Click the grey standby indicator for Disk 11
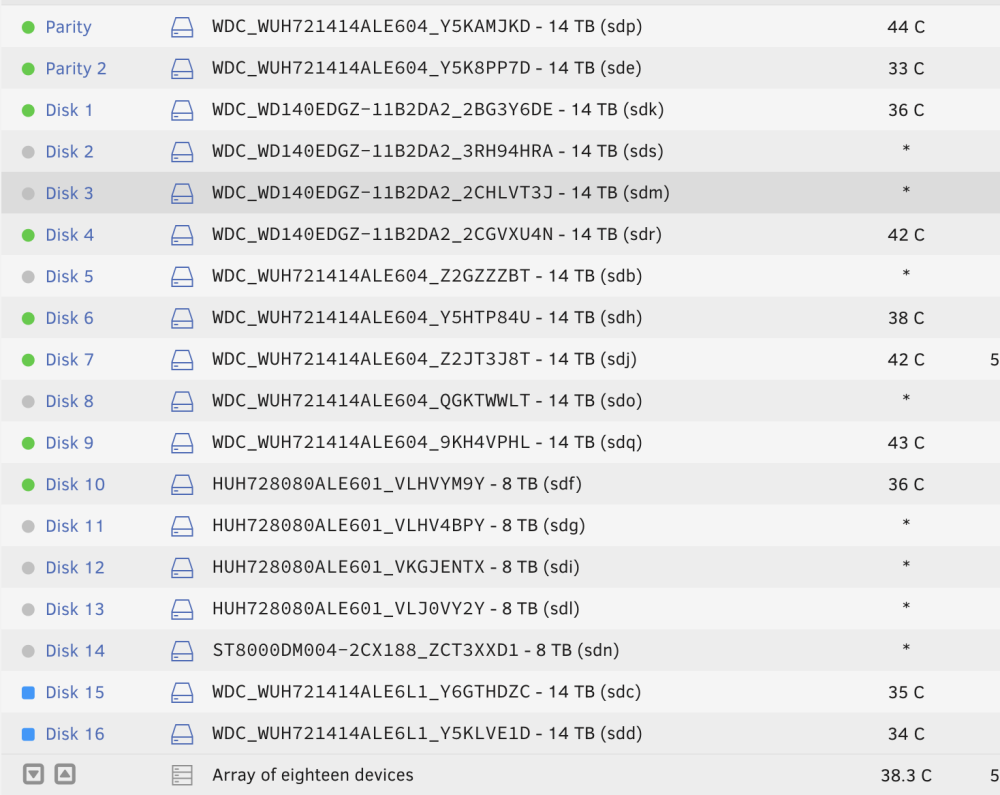The image size is (1000, 795). [x=28, y=526]
